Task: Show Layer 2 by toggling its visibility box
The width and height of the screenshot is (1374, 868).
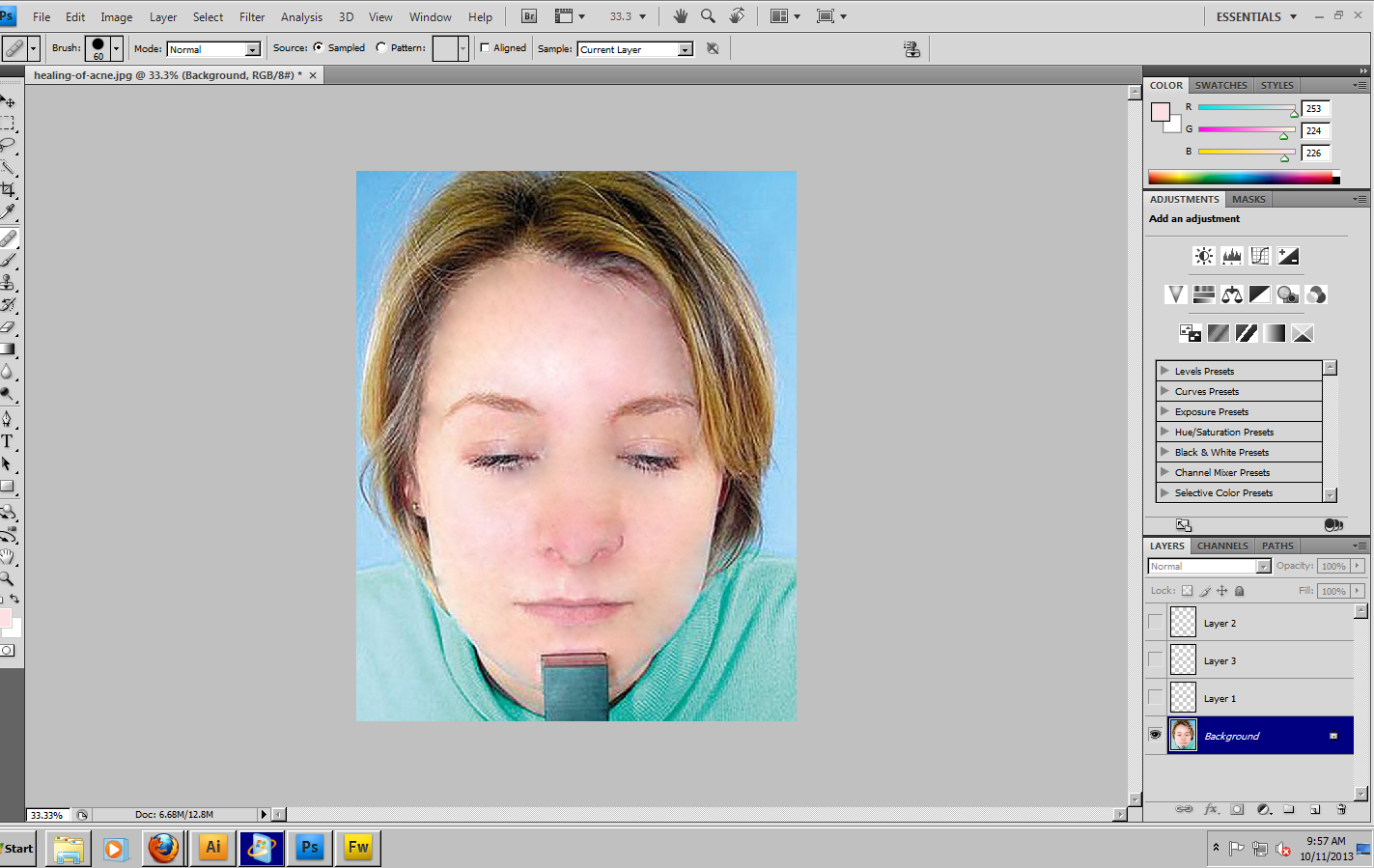Action: tap(1155, 623)
